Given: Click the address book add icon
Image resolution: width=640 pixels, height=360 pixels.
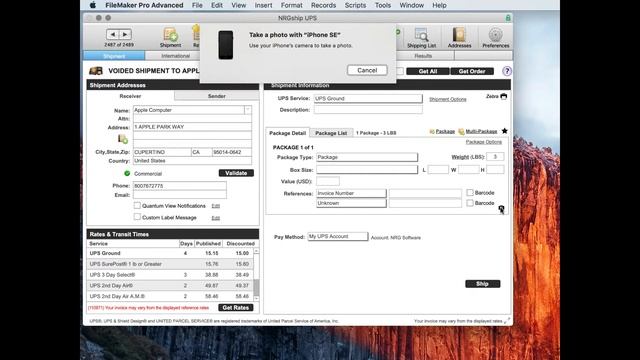Looking at the screenshot, I should click(x=122, y=139).
